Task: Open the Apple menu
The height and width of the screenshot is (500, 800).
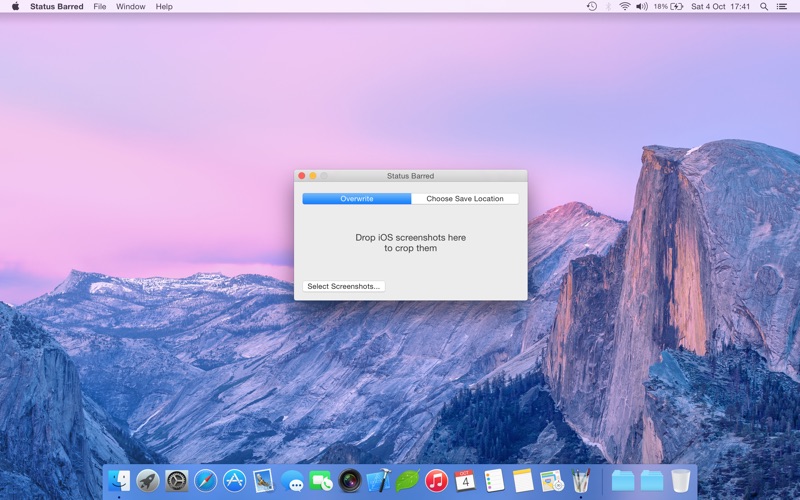Action: [15, 7]
